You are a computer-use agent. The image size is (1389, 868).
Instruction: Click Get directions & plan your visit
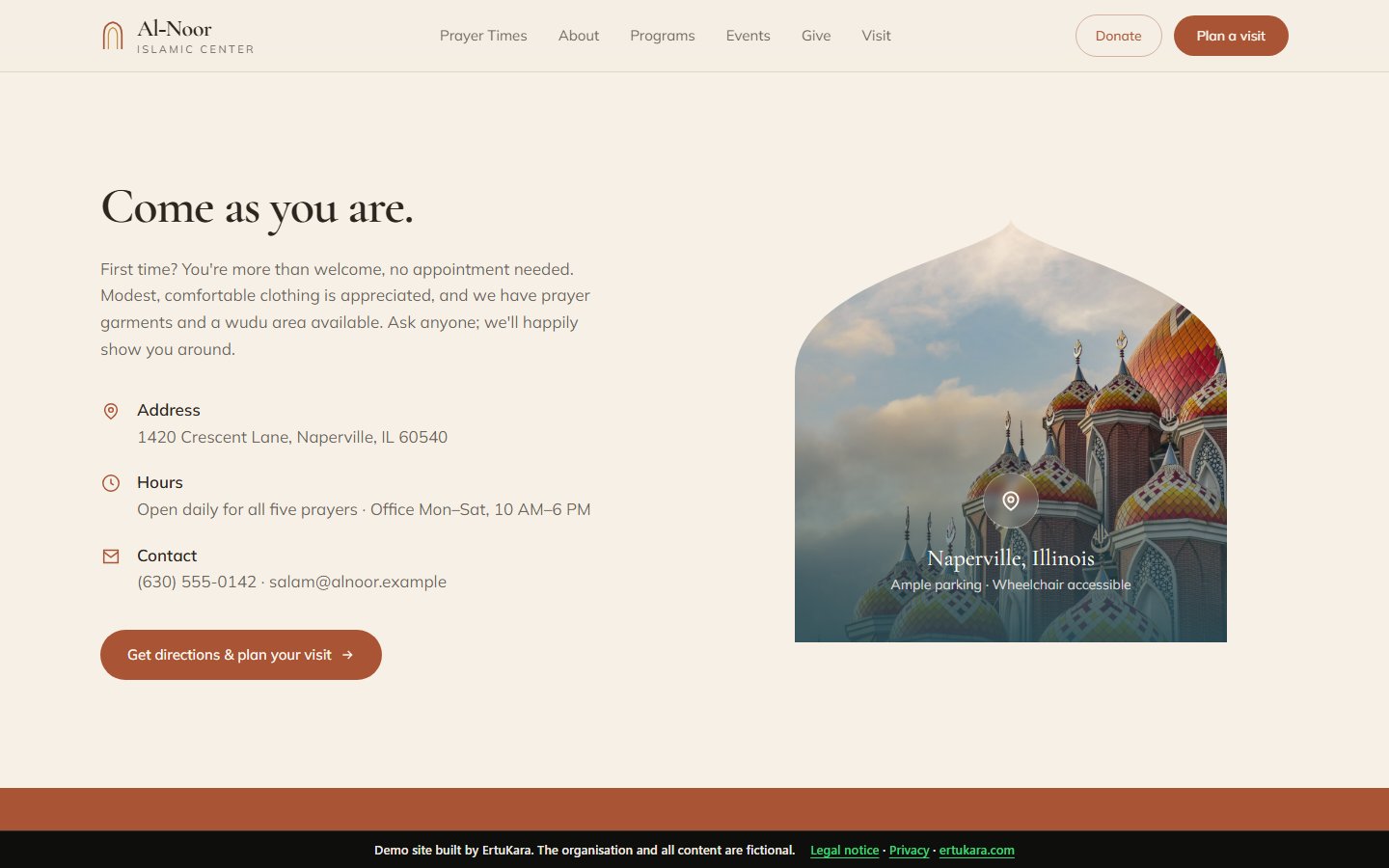pyautogui.click(x=241, y=655)
